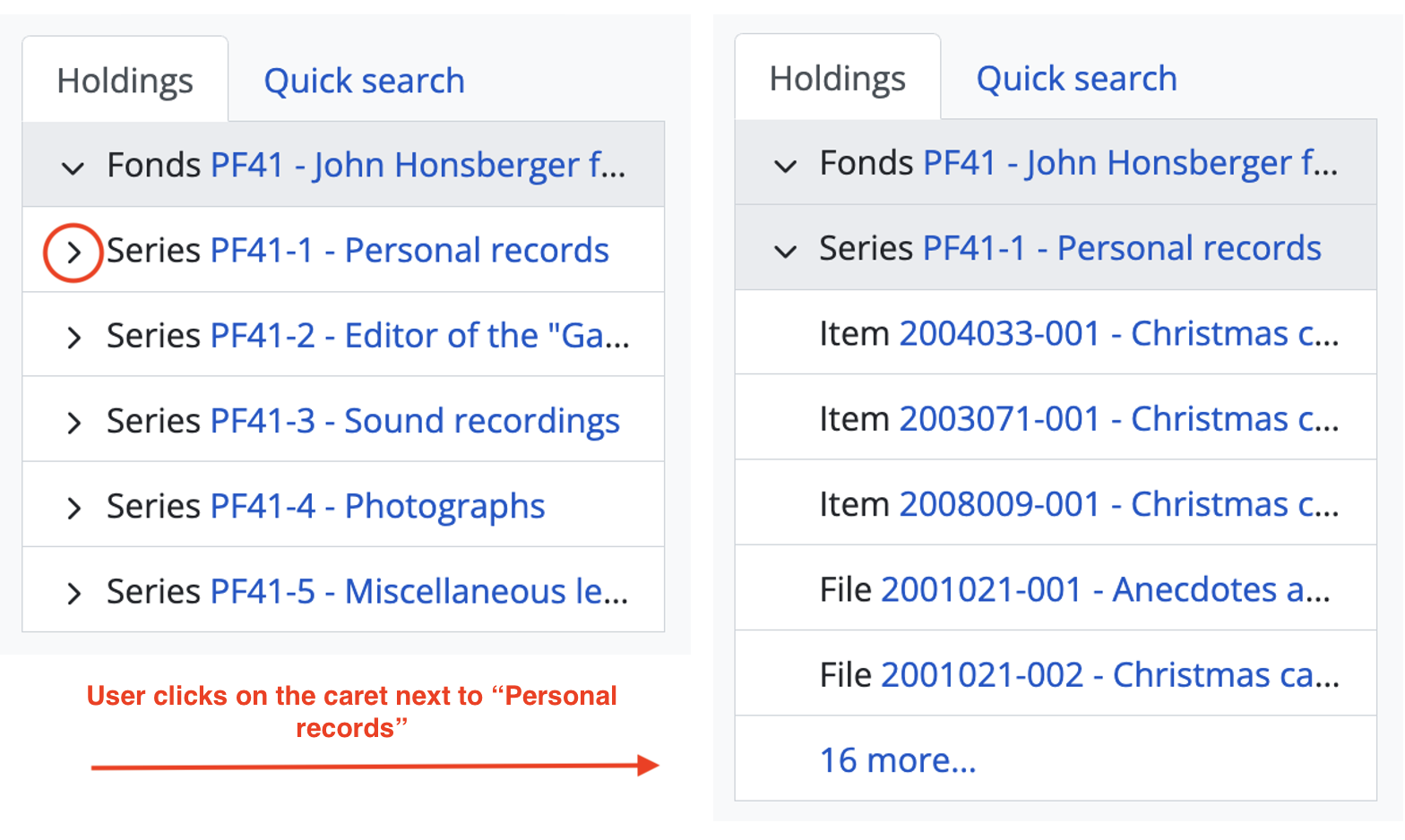Open File 2001021-001 Anecdotes link

(x=1105, y=589)
